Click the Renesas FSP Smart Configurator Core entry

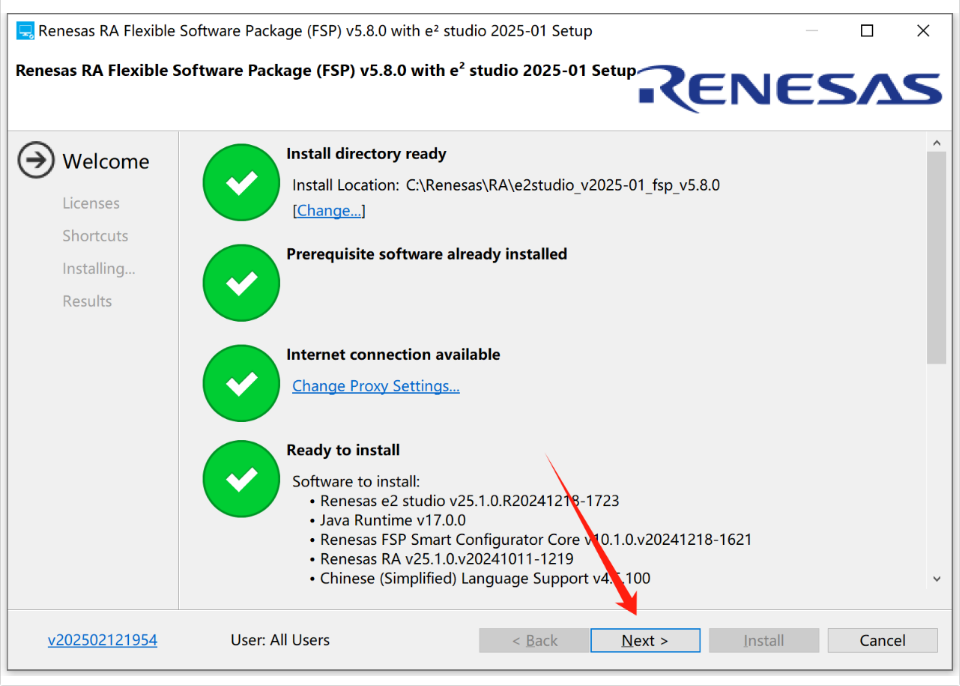tap(536, 540)
